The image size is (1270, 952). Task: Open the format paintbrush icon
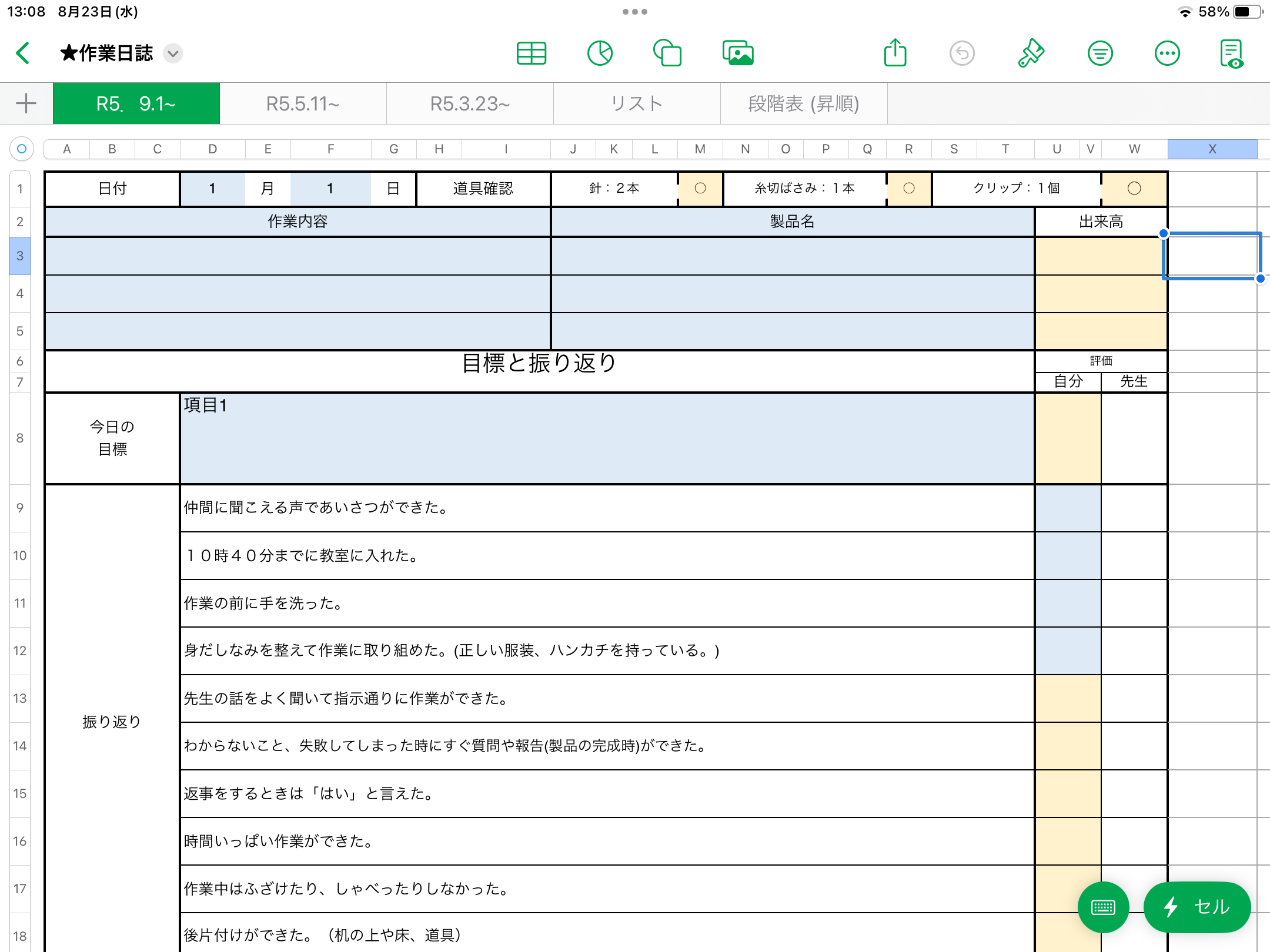(1031, 53)
